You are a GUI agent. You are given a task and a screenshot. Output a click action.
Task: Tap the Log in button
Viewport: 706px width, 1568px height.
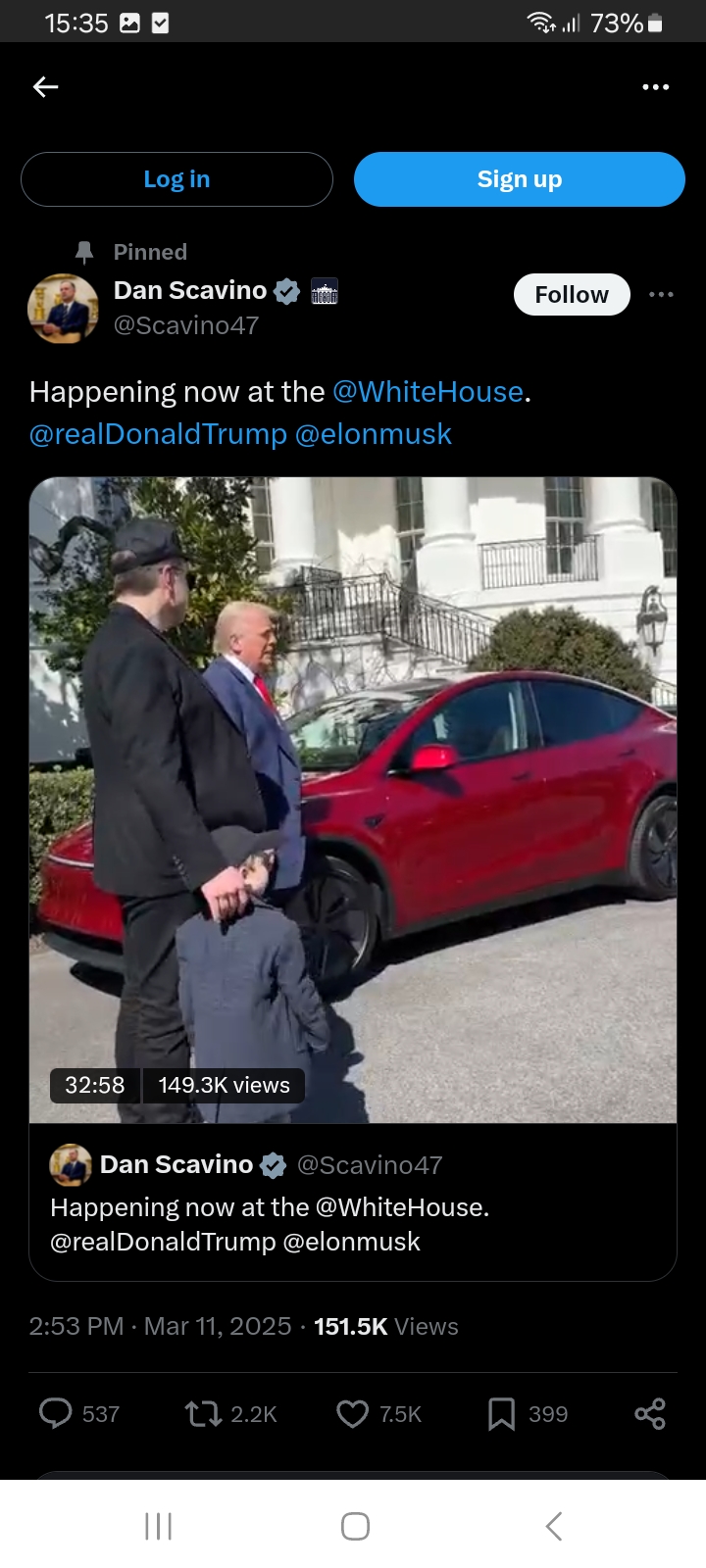click(176, 179)
